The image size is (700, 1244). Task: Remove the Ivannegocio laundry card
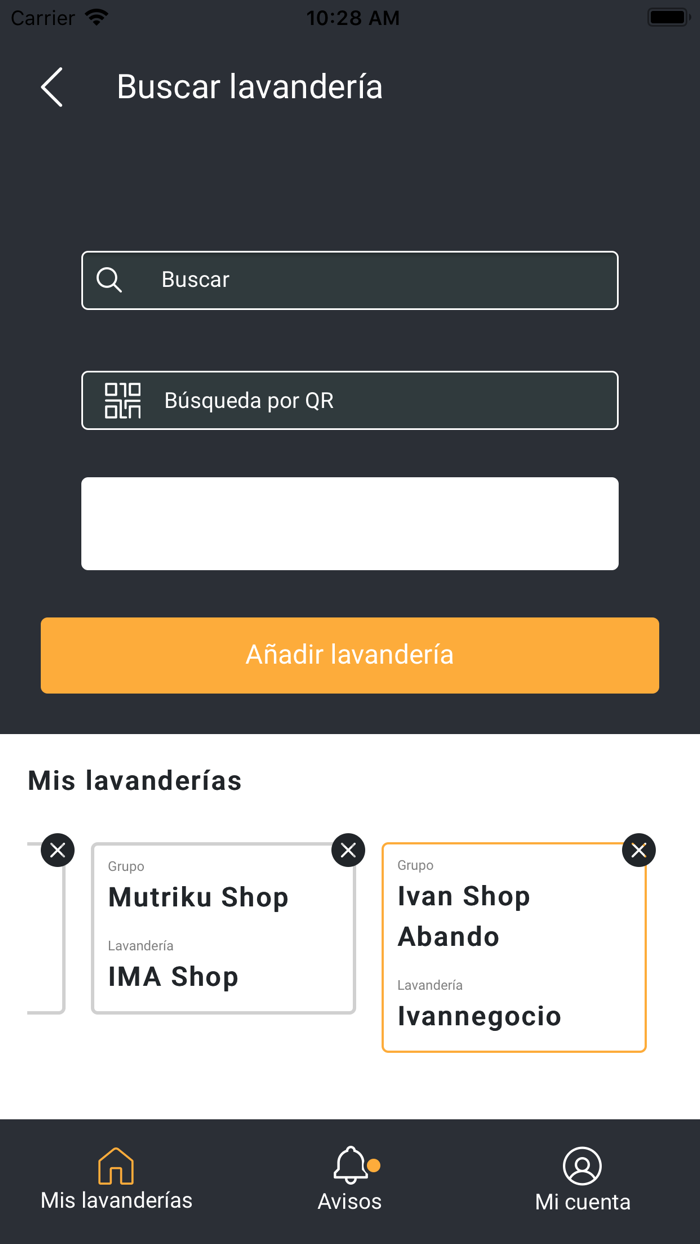click(638, 849)
